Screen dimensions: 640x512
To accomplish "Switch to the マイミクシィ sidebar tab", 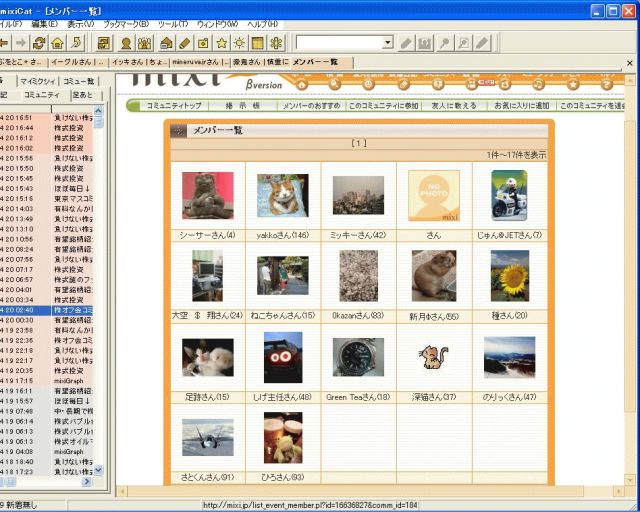I will [x=37, y=81].
